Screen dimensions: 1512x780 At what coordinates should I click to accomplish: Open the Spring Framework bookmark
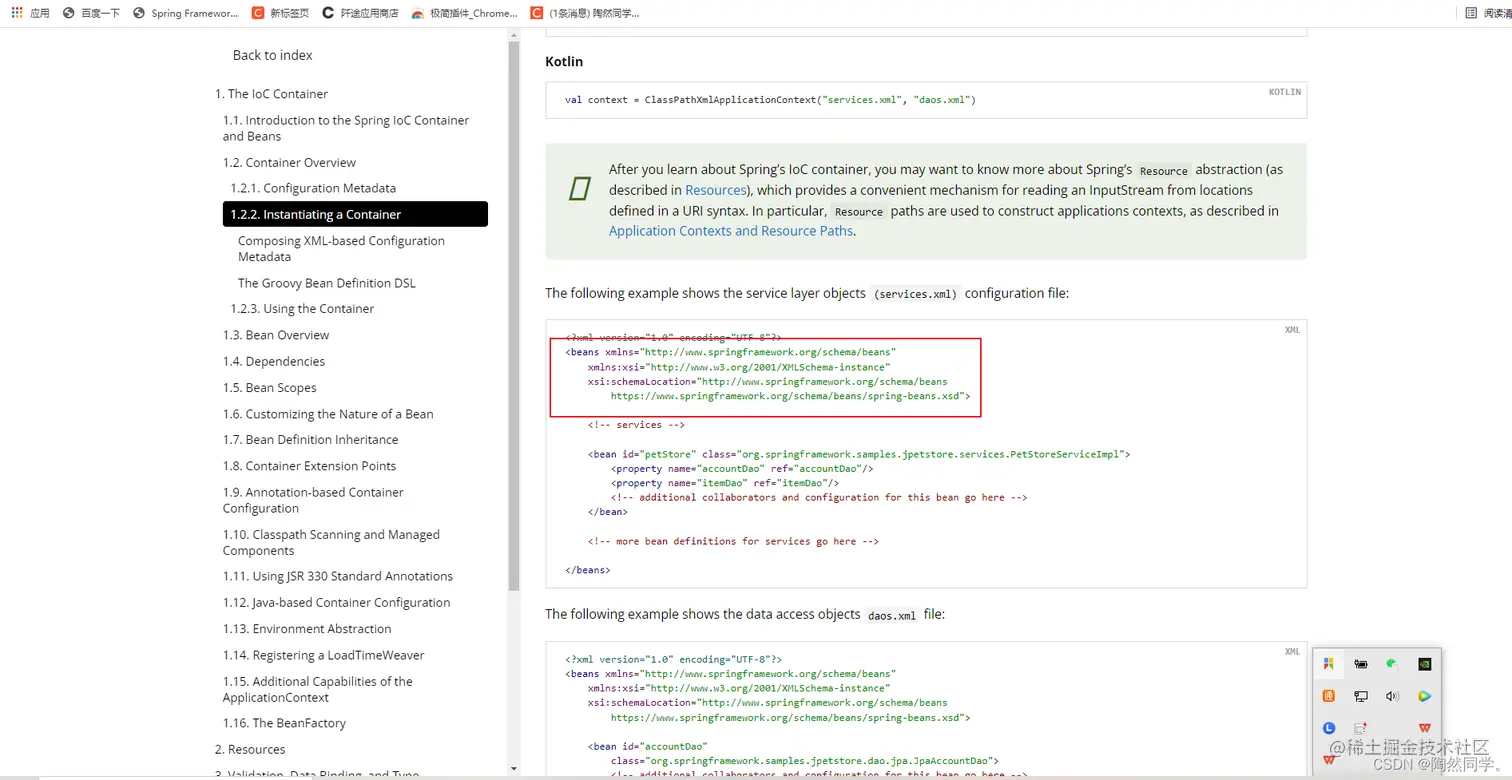click(x=186, y=13)
